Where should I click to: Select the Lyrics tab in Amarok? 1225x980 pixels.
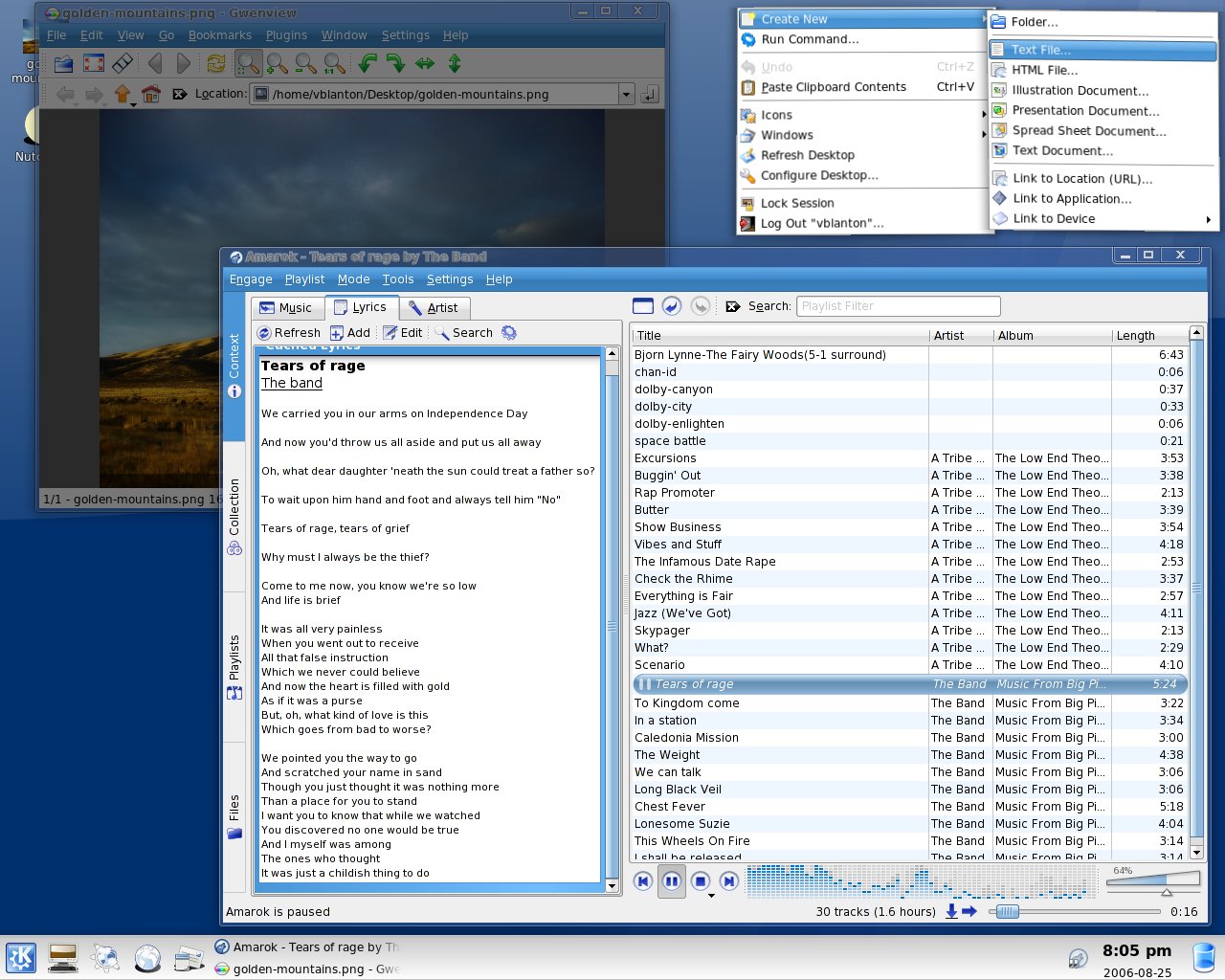point(361,307)
